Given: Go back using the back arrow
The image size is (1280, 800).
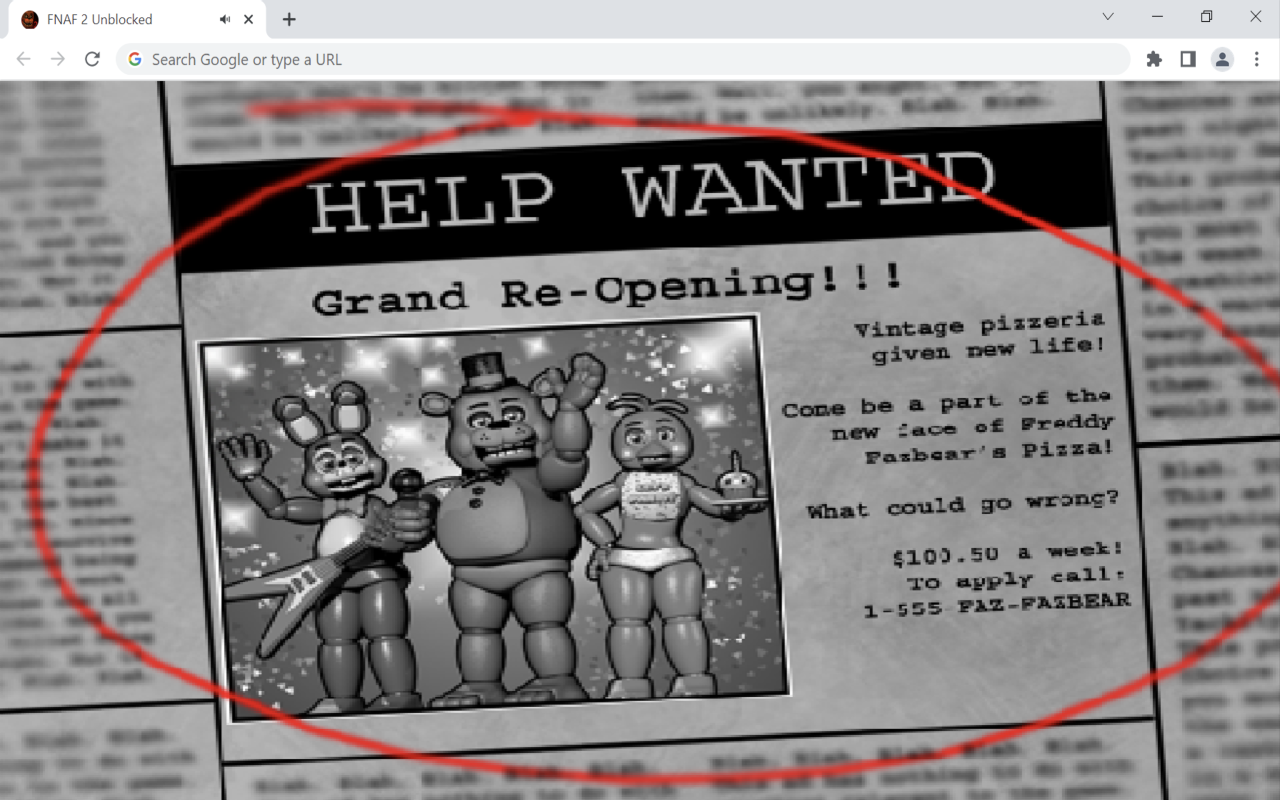Looking at the screenshot, I should (x=24, y=59).
